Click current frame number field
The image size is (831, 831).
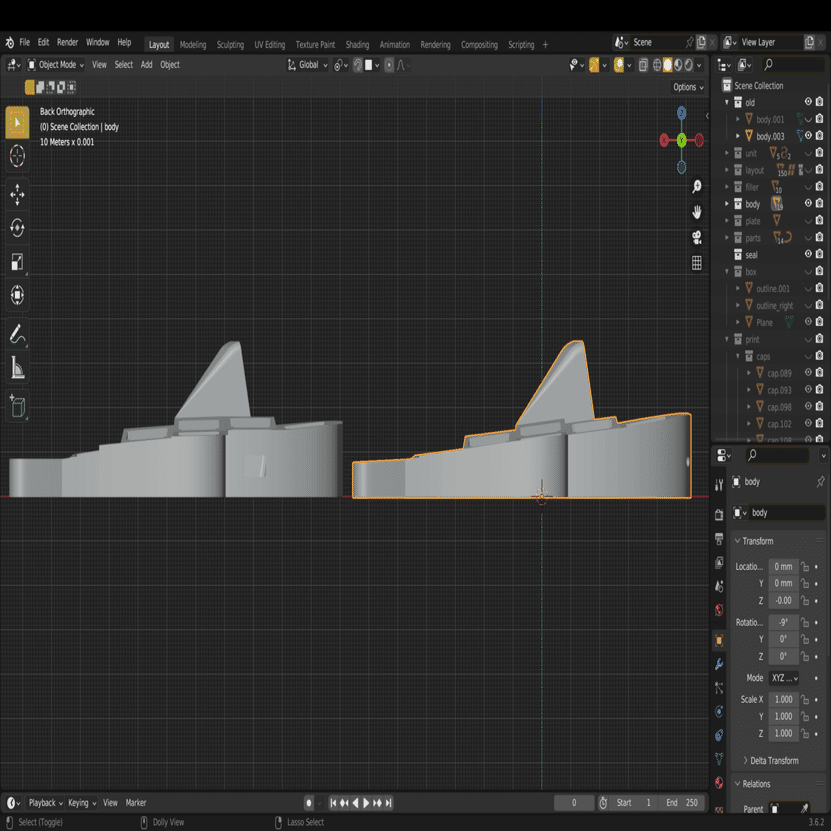pyautogui.click(x=574, y=803)
